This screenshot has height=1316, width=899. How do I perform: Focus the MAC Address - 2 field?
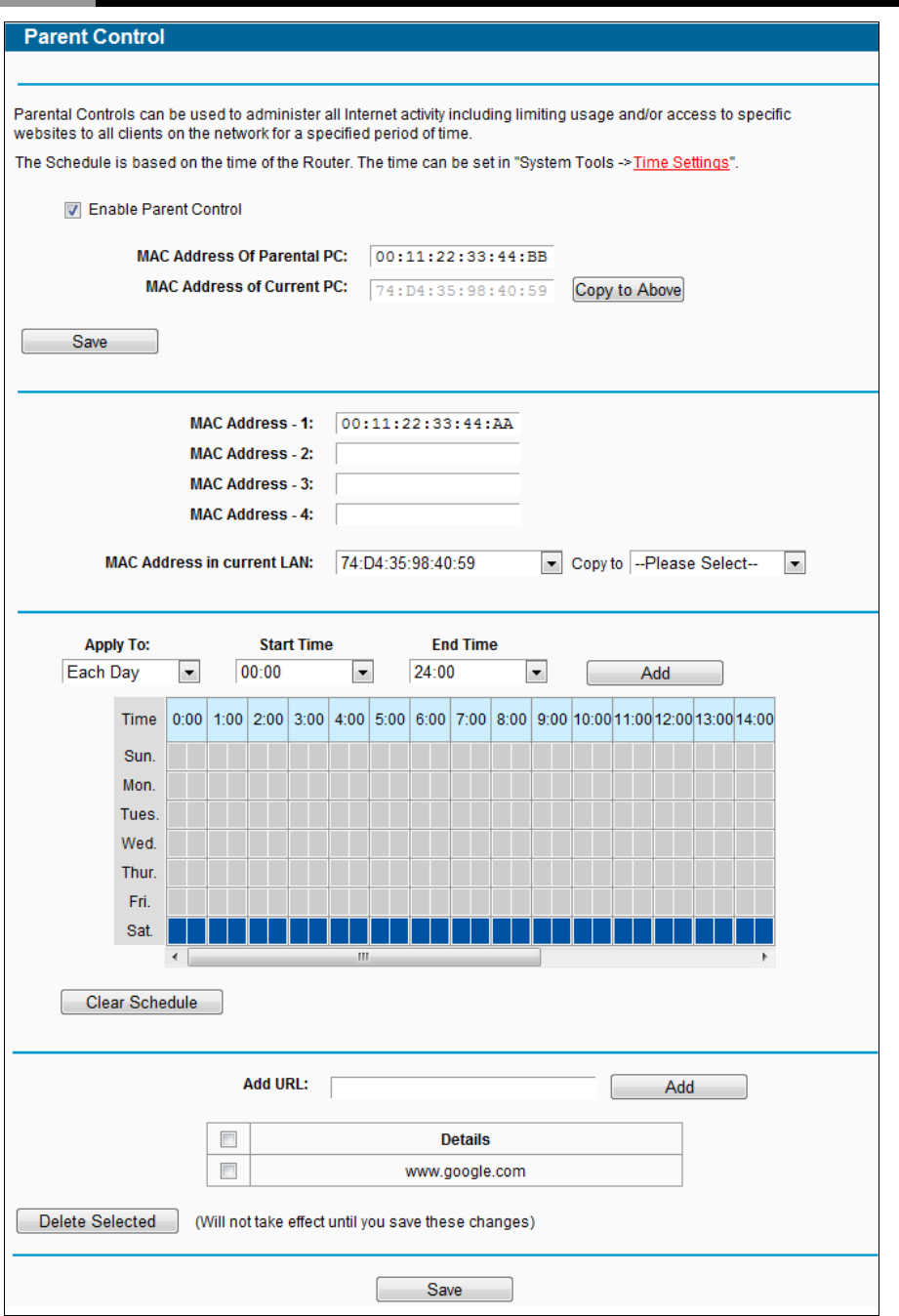click(428, 454)
